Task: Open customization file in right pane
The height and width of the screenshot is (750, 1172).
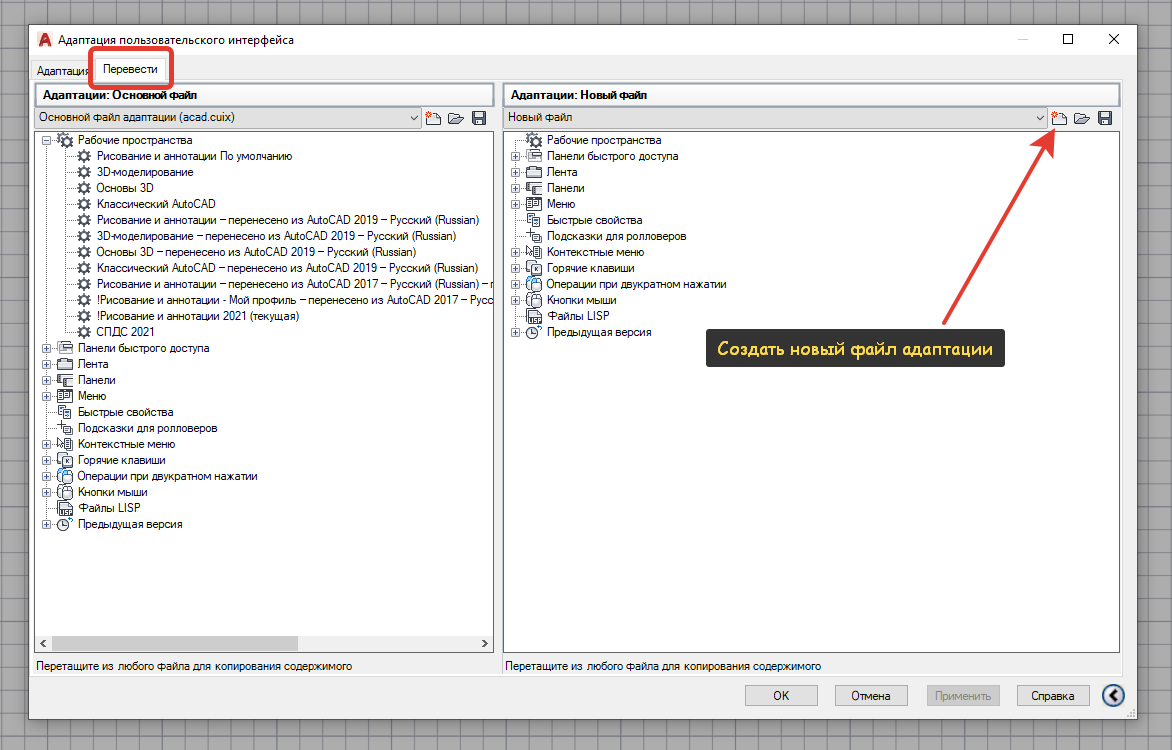Action: (1082, 118)
